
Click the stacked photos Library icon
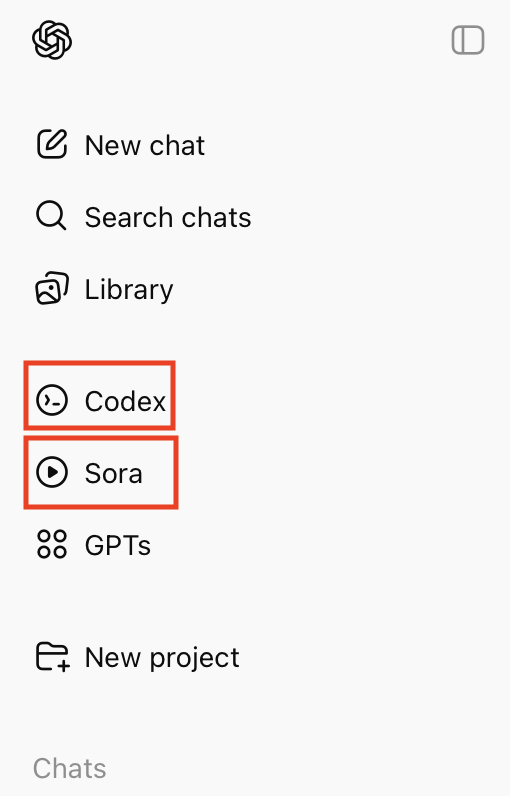pyautogui.click(x=52, y=288)
